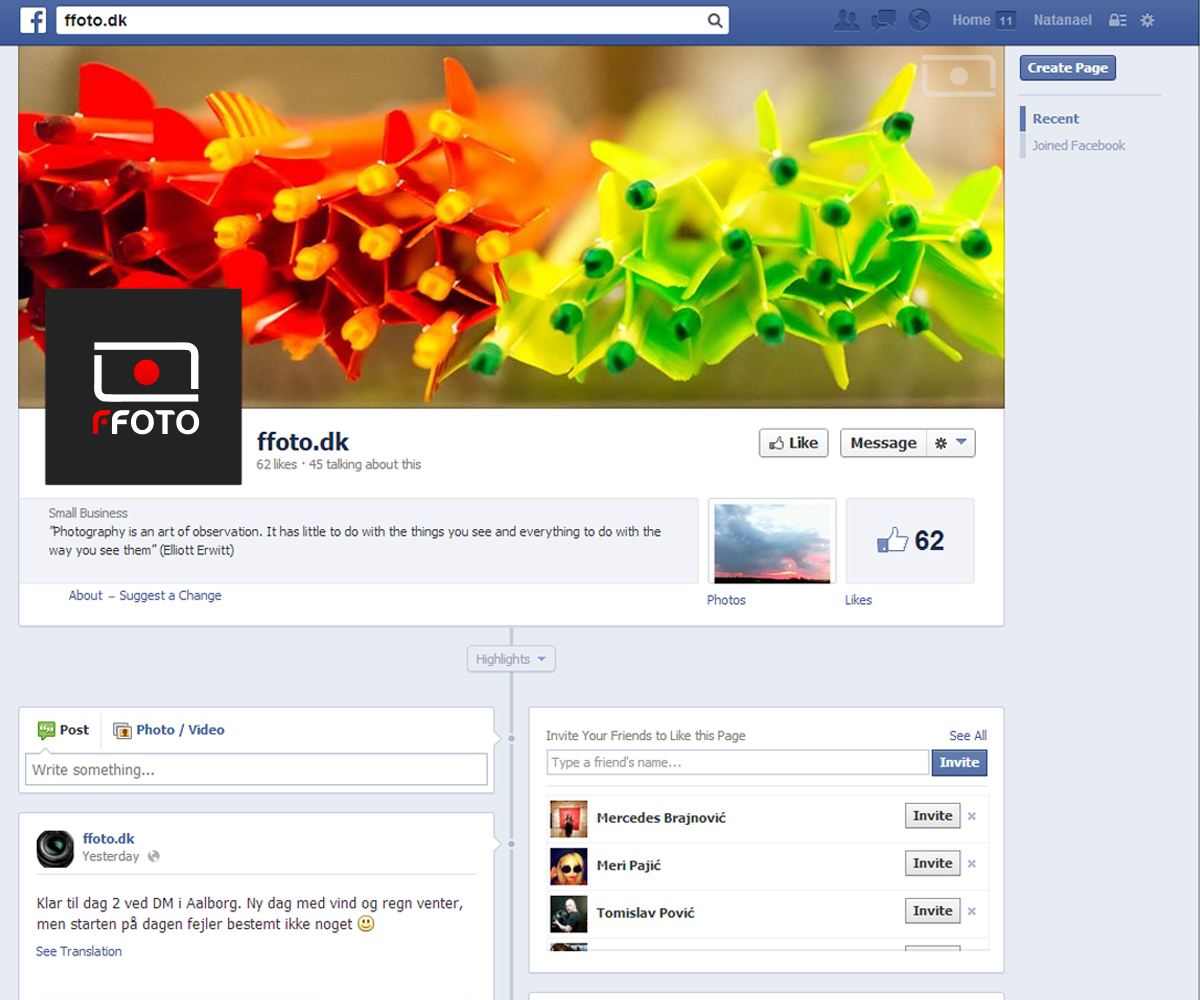Invite Tomislav Pović
The height and width of the screenshot is (1000, 1200).
point(932,911)
